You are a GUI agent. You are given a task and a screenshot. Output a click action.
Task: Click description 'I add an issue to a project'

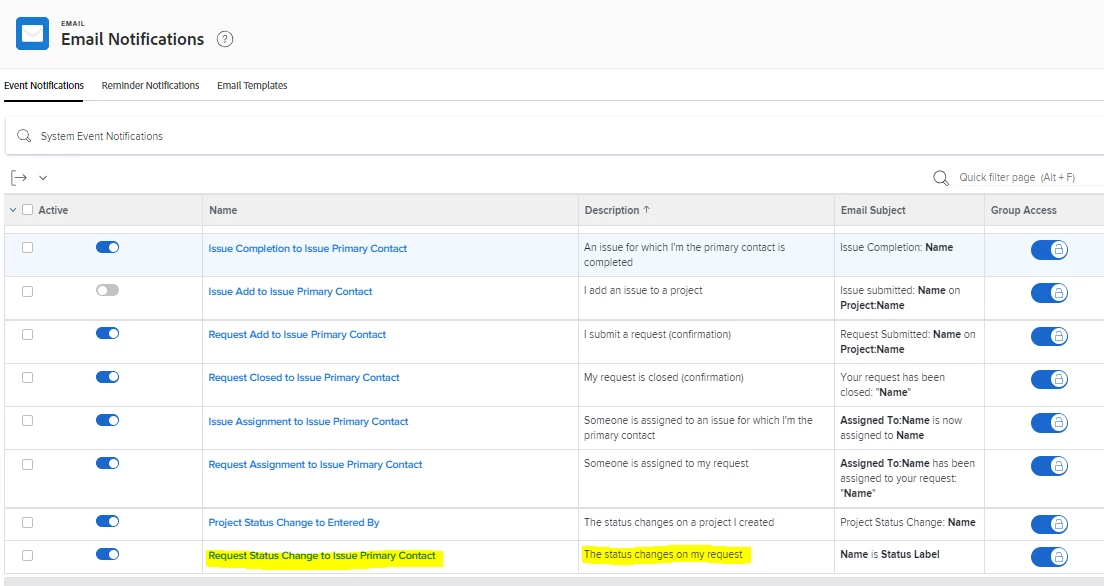(643, 290)
